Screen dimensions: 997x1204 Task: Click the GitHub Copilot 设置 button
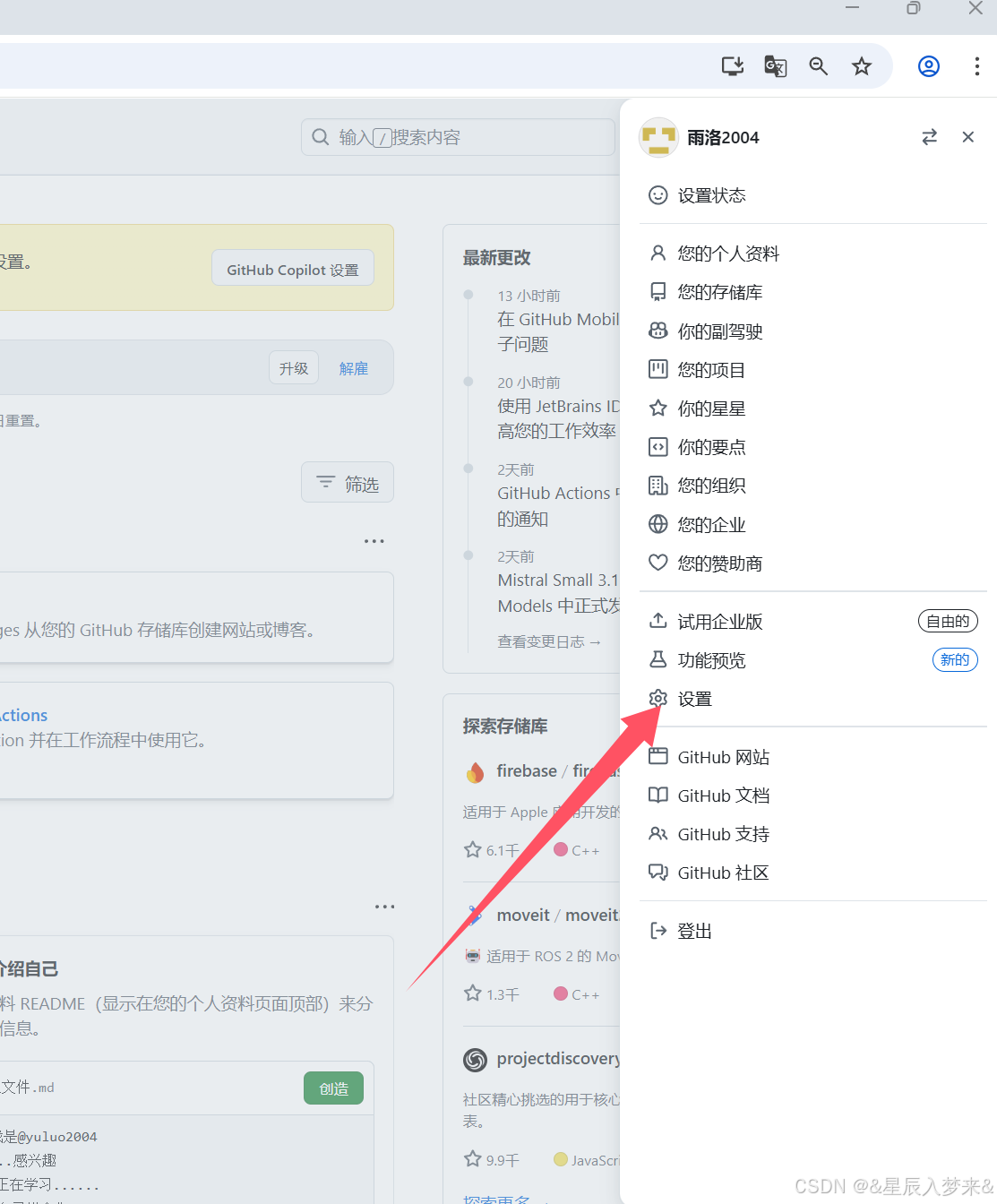[x=292, y=268]
